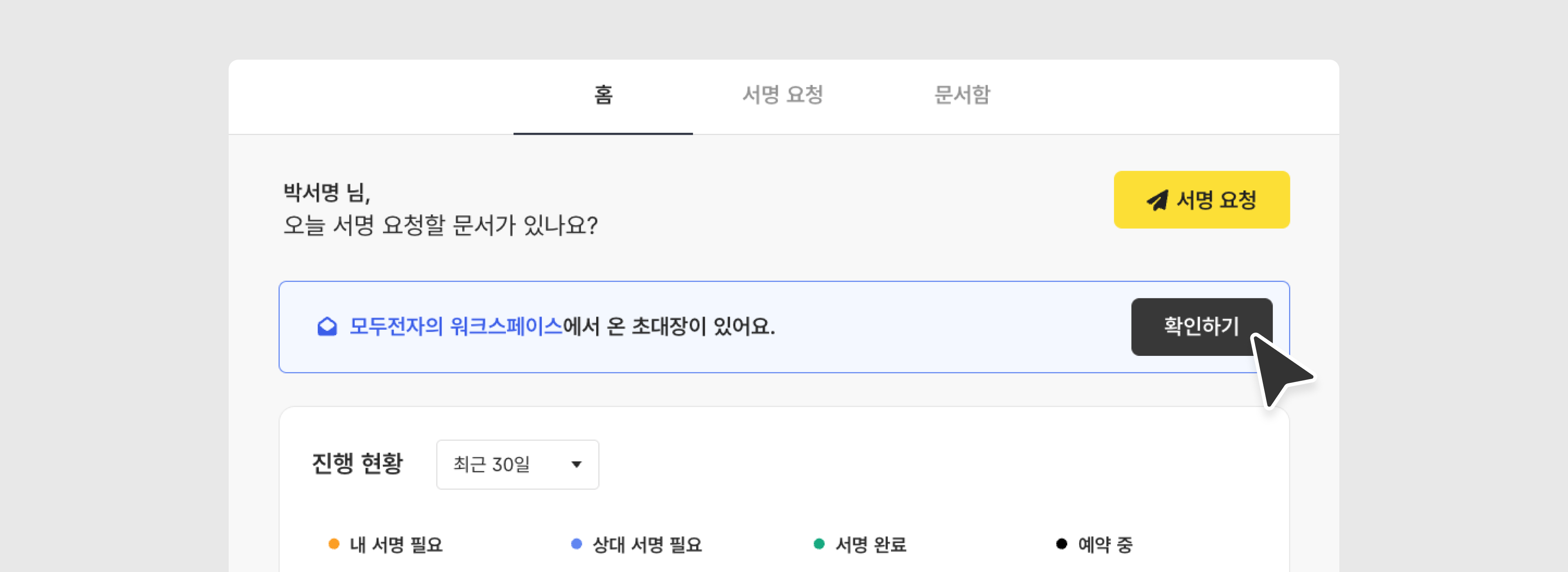Image resolution: width=1568 pixels, height=572 pixels.
Task: Select the 예약 중 status label
Action: (x=1105, y=545)
